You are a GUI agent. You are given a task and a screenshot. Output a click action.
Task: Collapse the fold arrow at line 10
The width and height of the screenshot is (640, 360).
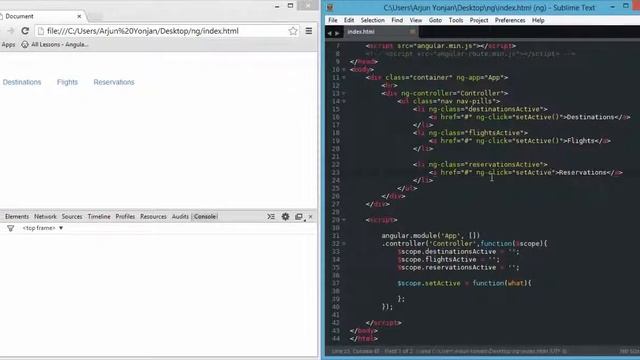pos(344,69)
